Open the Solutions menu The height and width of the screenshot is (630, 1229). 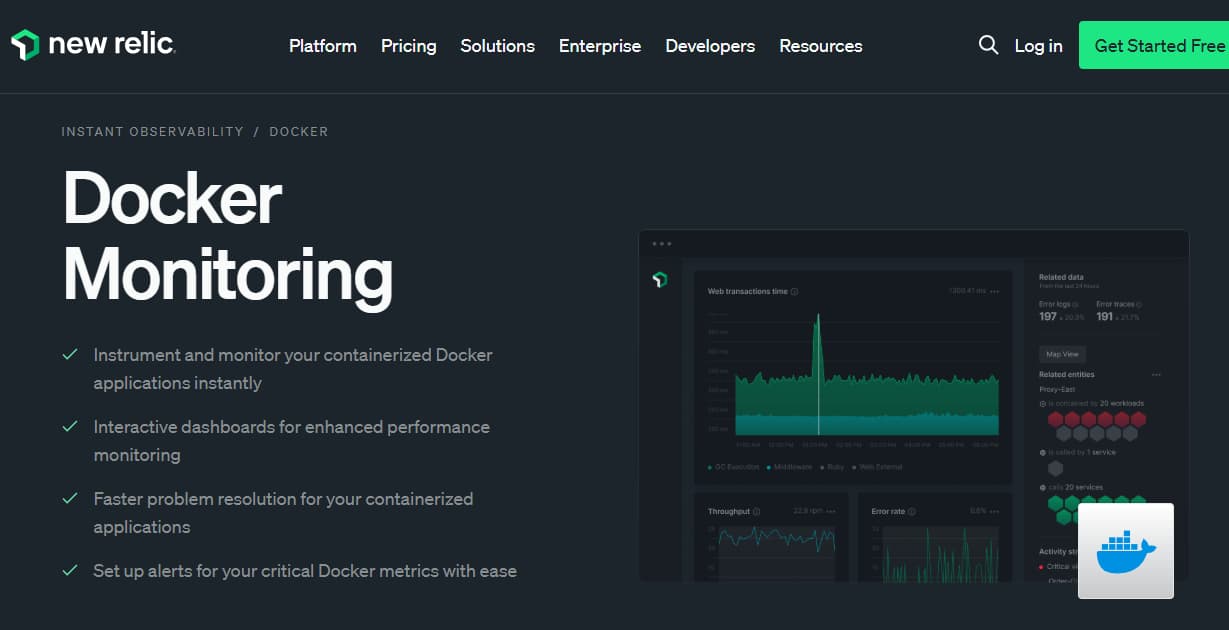497,45
